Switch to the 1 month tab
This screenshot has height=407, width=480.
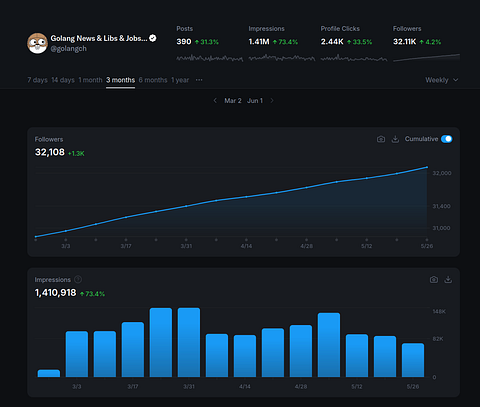(x=90, y=80)
